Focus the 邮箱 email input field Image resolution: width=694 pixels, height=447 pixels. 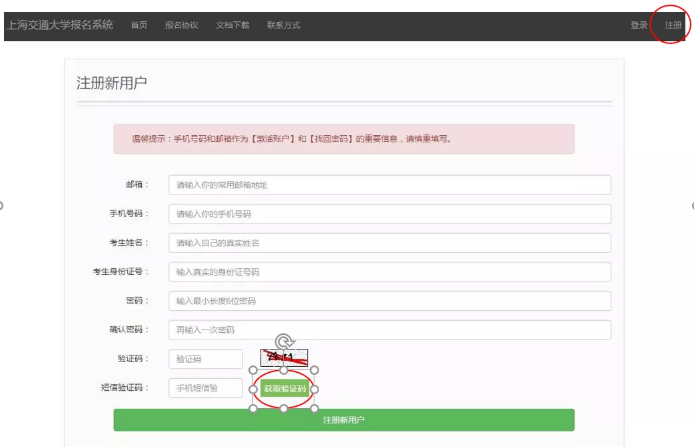pyautogui.click(x=389, y=185)
